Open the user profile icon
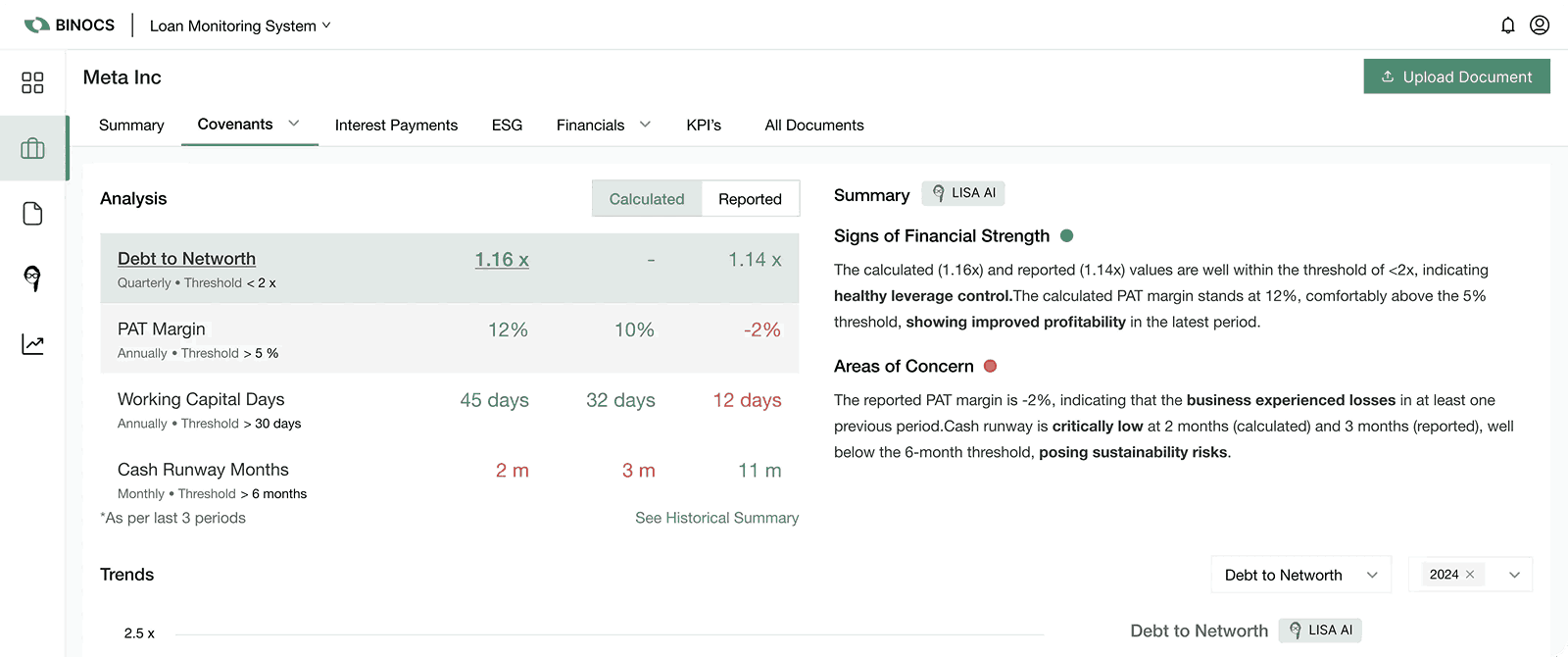1568x657 pixels. click(1540, 25)
